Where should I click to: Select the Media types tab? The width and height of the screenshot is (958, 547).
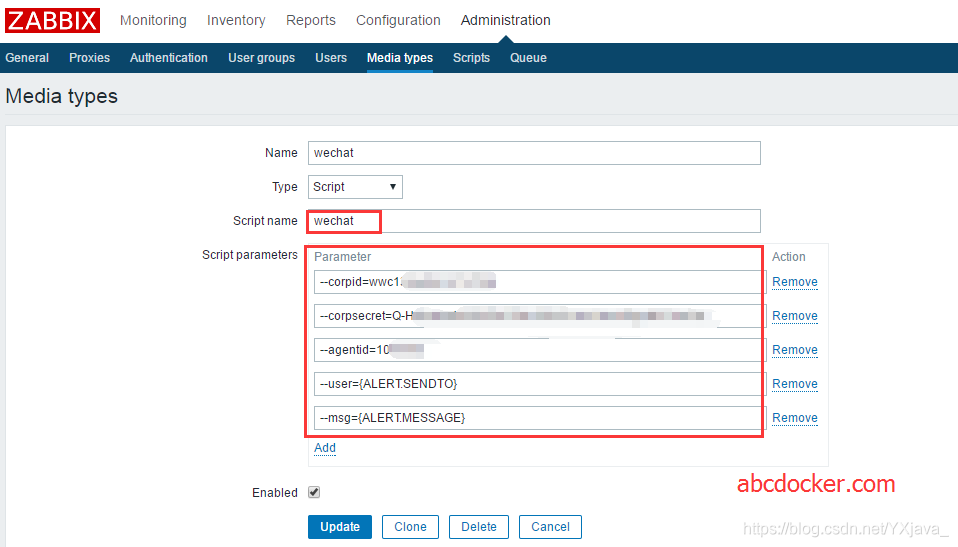[400, 57]
